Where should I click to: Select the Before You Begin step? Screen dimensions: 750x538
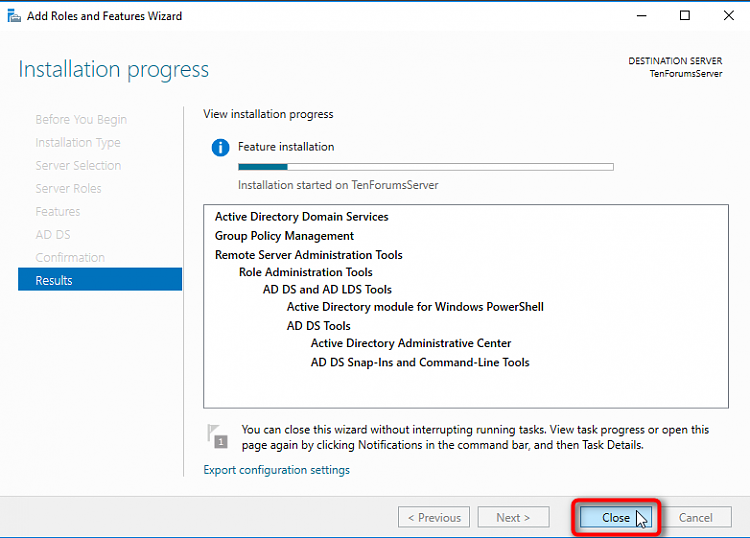click(81, 120)
